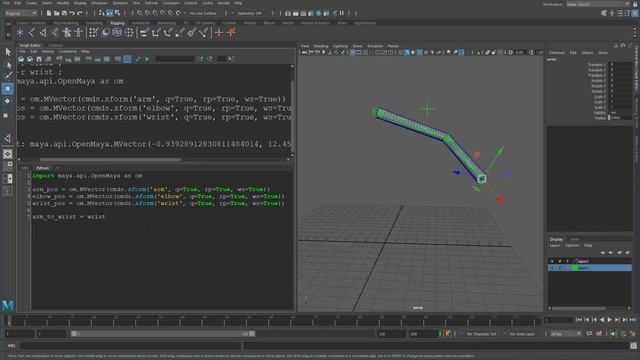The height and width of the screenshot is (360, 640).
Task: Select the arrow Select tool in the toolbox
Action: (x=8, y=52)
